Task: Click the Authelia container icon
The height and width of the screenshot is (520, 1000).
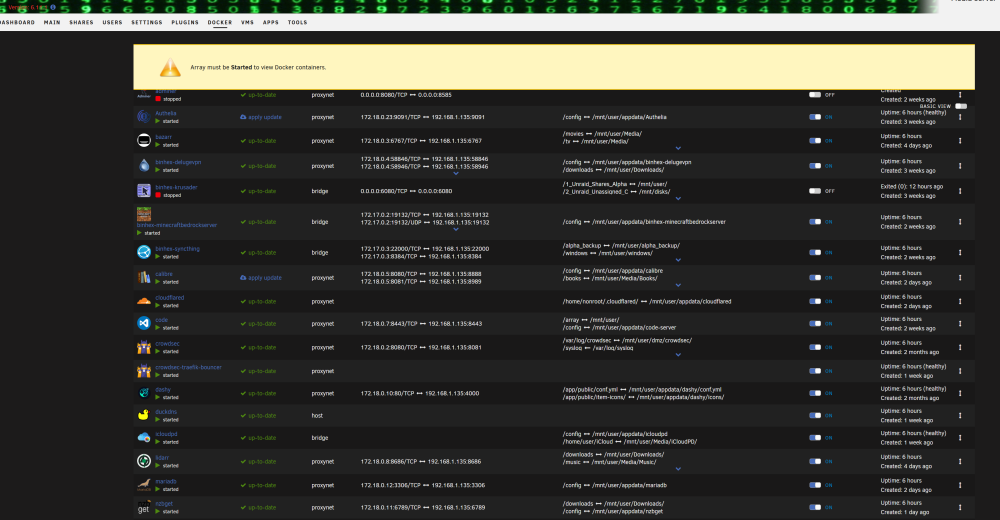Action: [143, 117]
